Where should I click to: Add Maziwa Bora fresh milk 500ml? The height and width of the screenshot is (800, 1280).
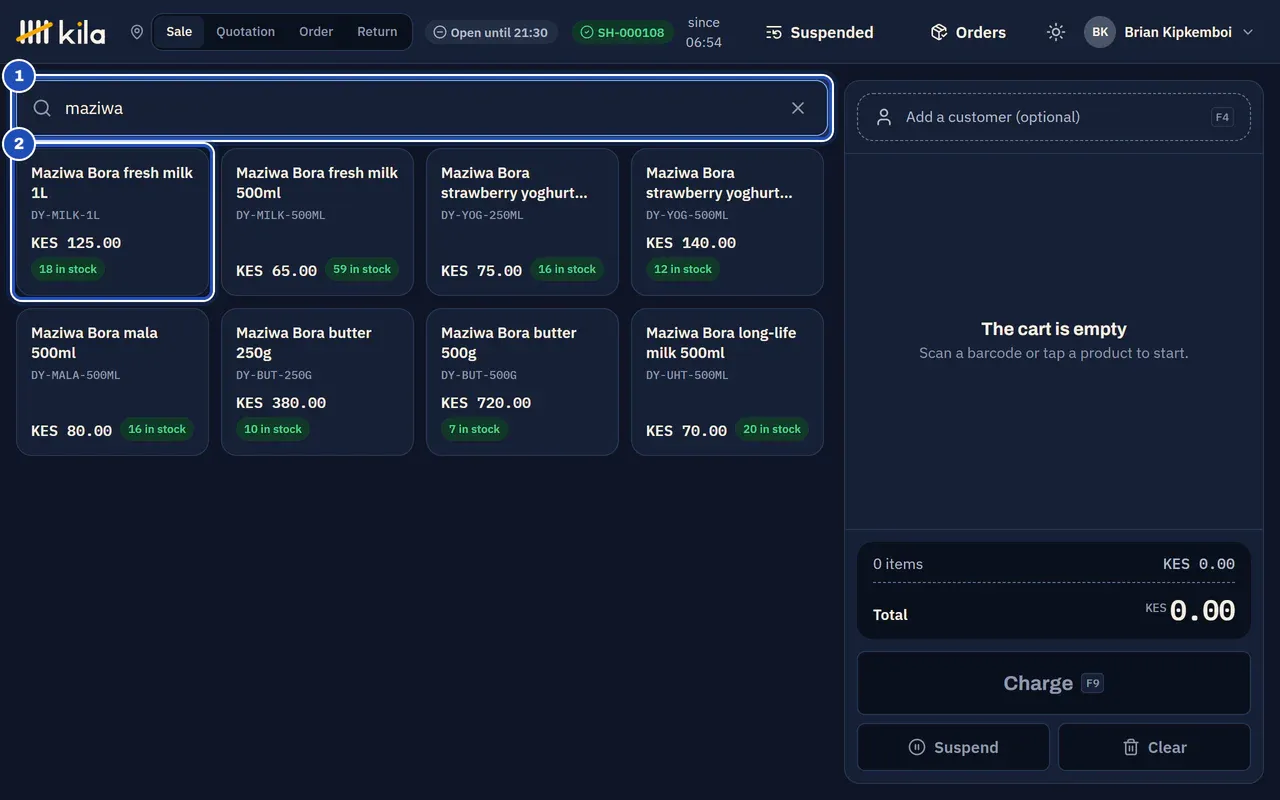tap(317, 222)
